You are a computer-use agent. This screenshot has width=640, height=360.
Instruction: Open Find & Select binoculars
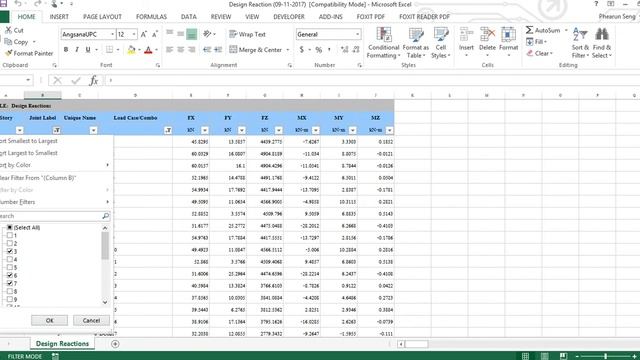point(602,43)
